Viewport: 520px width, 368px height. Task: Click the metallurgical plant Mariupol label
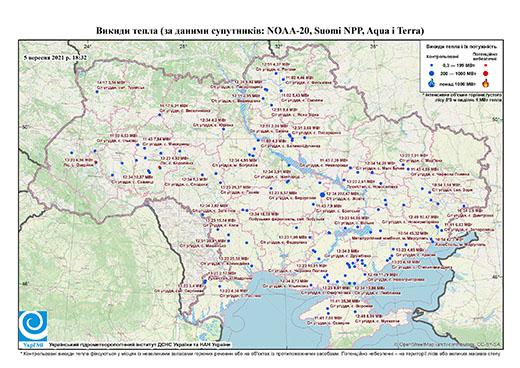[390, 238]
